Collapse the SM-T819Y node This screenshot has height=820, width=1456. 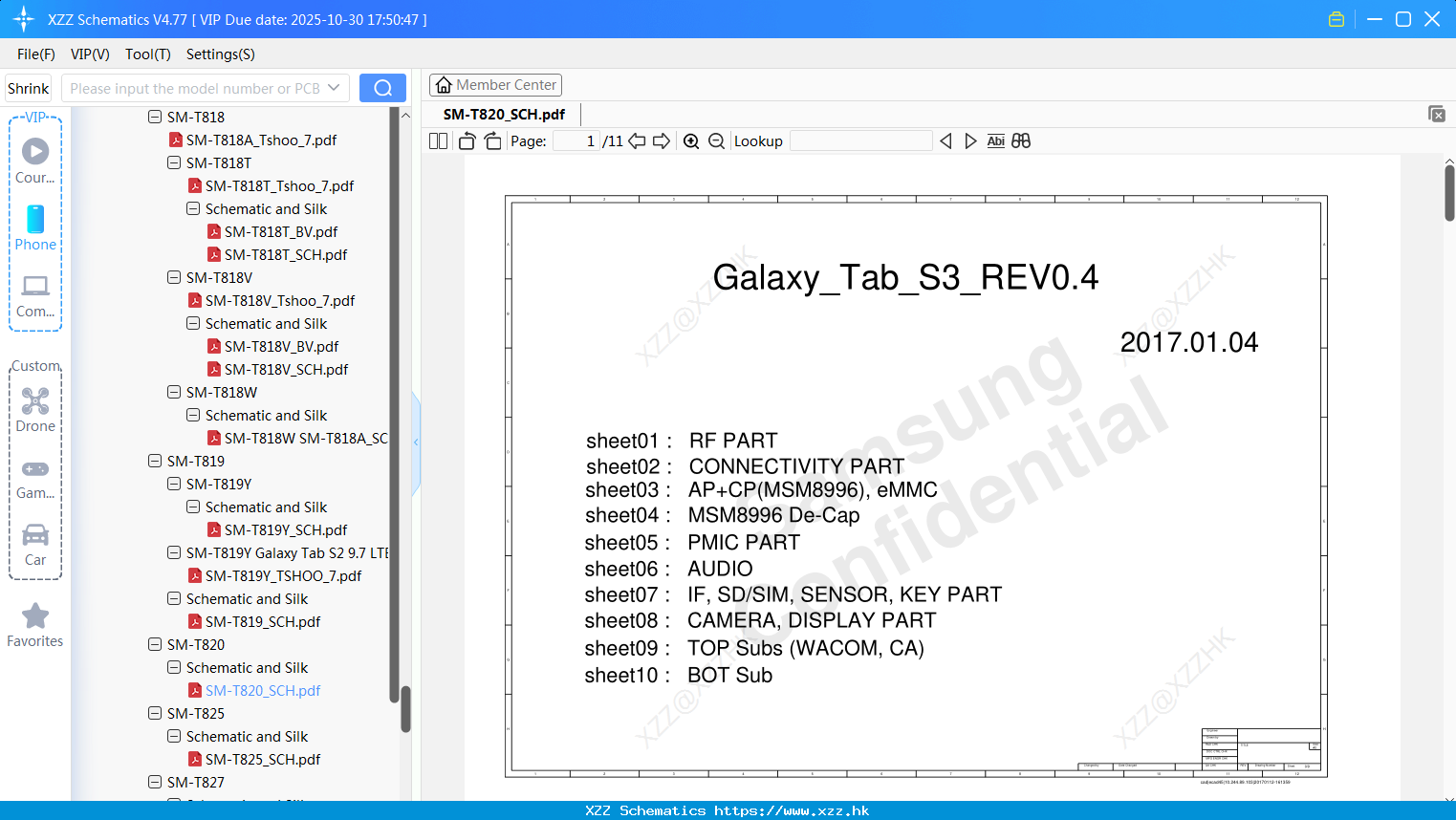click(x=174, y=484)
